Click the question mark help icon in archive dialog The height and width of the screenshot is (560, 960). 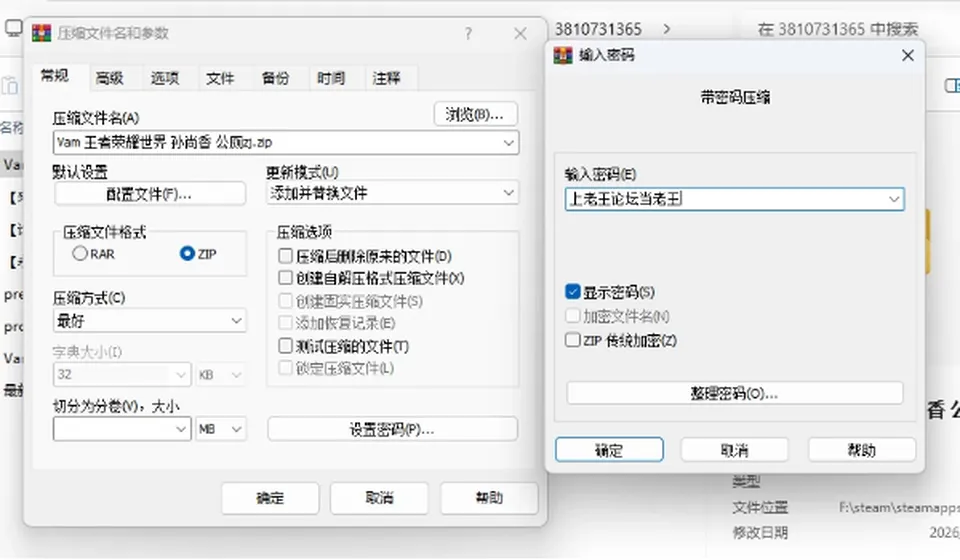pyautogui.click(x=468, y=34)
